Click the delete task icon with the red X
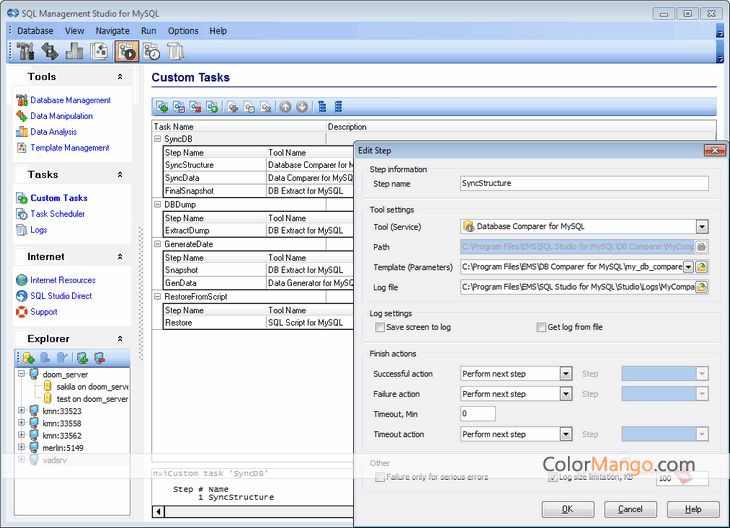Screen dimensions: 730x528 pyautogui.click(x=196, y=107)
